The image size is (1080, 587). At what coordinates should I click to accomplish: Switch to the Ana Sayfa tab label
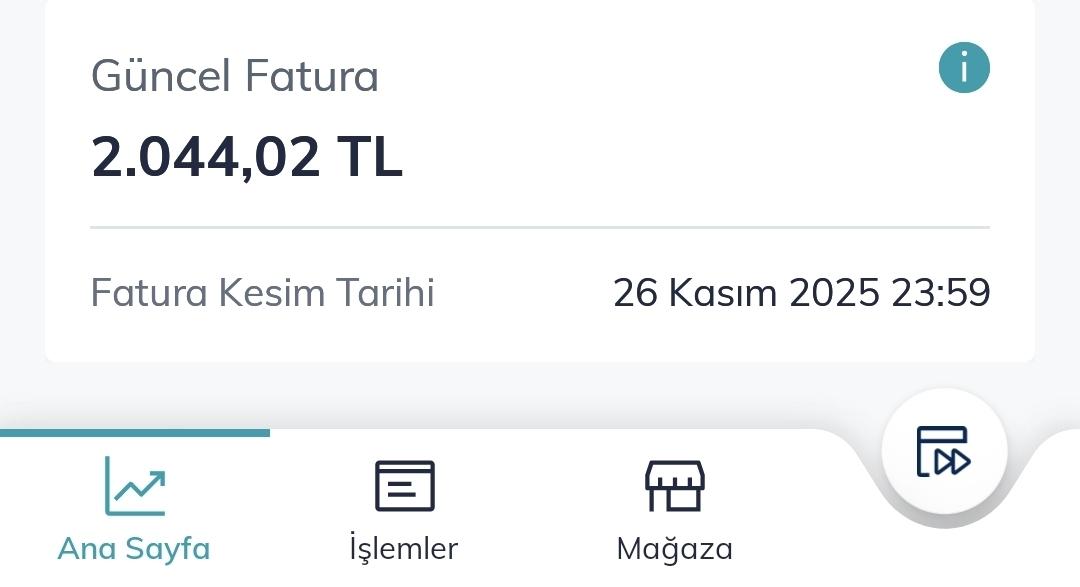[x=134, y=548]
